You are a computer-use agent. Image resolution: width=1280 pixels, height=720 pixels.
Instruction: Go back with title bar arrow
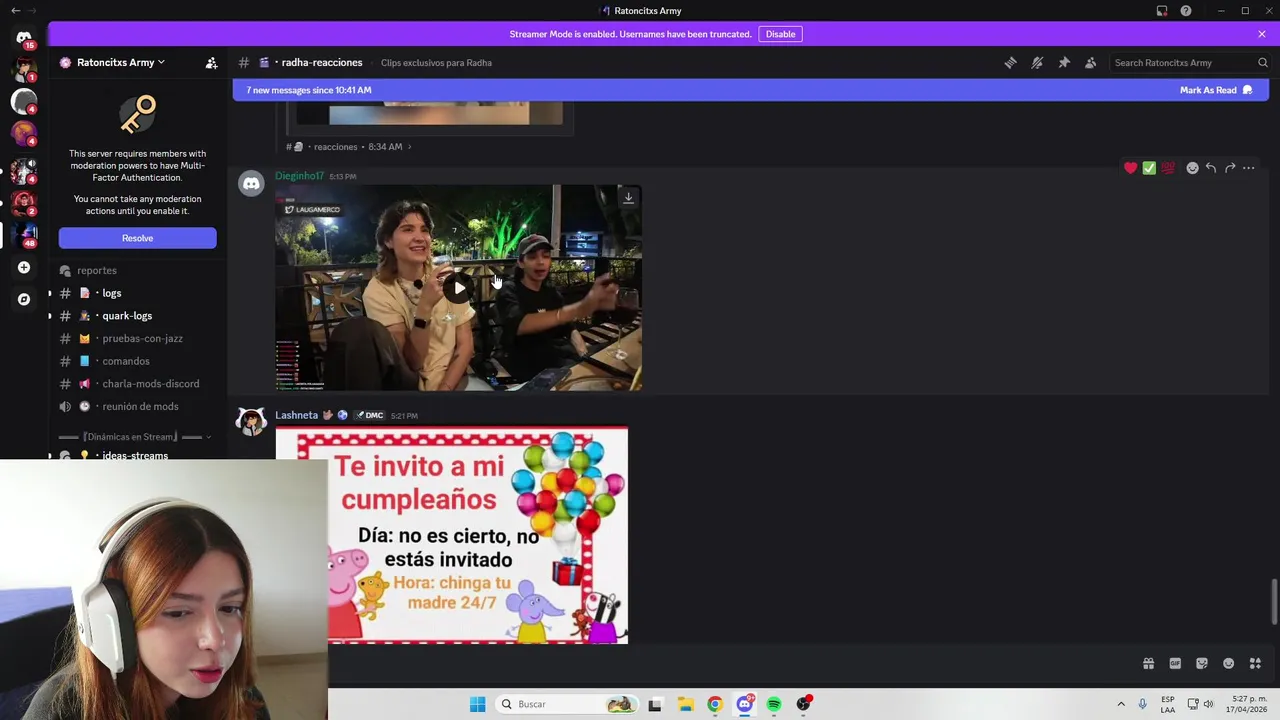(15, 11)
